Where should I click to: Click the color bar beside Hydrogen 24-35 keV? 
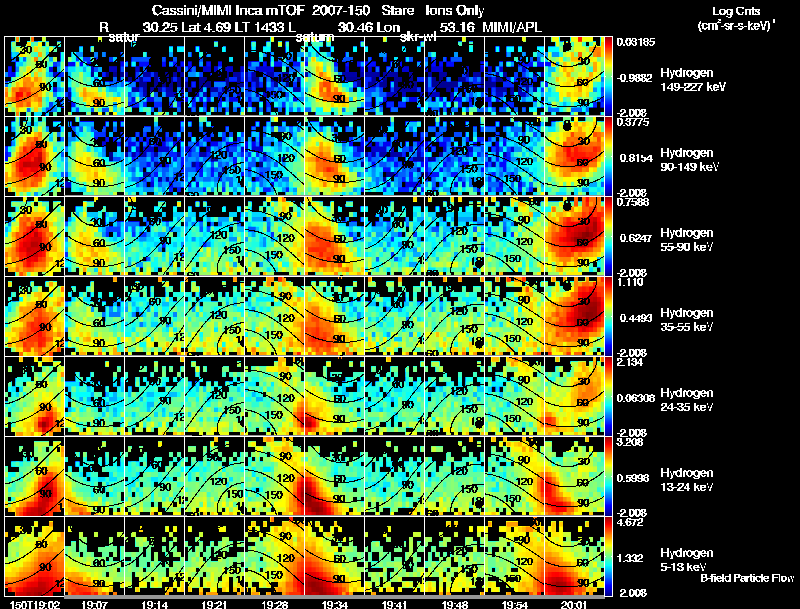point(608,396)
